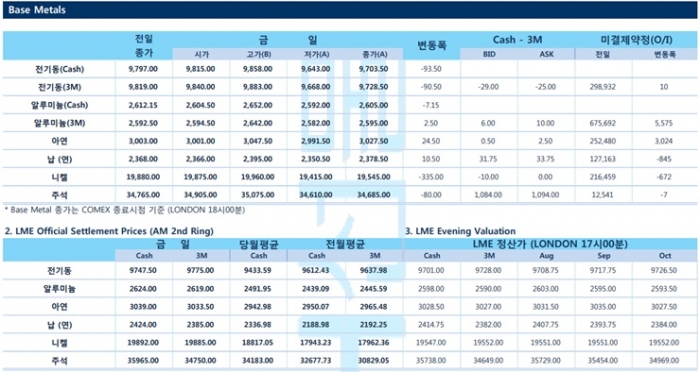Image resolution: width=700 pixels, height=372 pixels.
Task: Select the cell showing 3,047.50
Action: point(258,141)
